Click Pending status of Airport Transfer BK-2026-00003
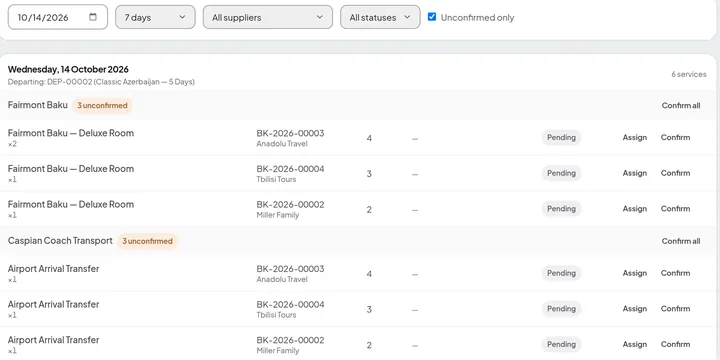 561,273
